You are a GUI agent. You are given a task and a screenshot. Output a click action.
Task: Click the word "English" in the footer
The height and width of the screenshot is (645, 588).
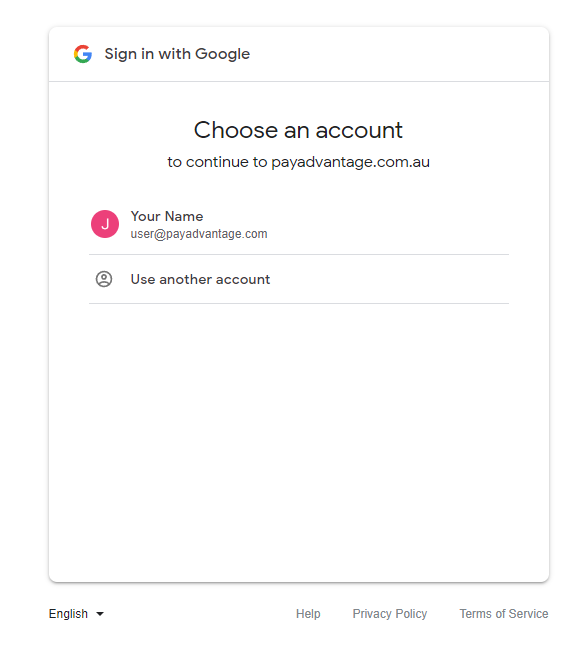click(68, 614)
